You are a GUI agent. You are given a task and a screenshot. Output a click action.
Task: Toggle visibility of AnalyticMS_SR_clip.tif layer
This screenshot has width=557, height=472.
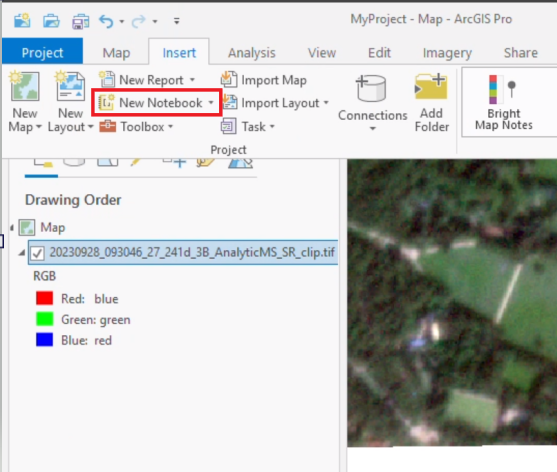coord(38,253)
